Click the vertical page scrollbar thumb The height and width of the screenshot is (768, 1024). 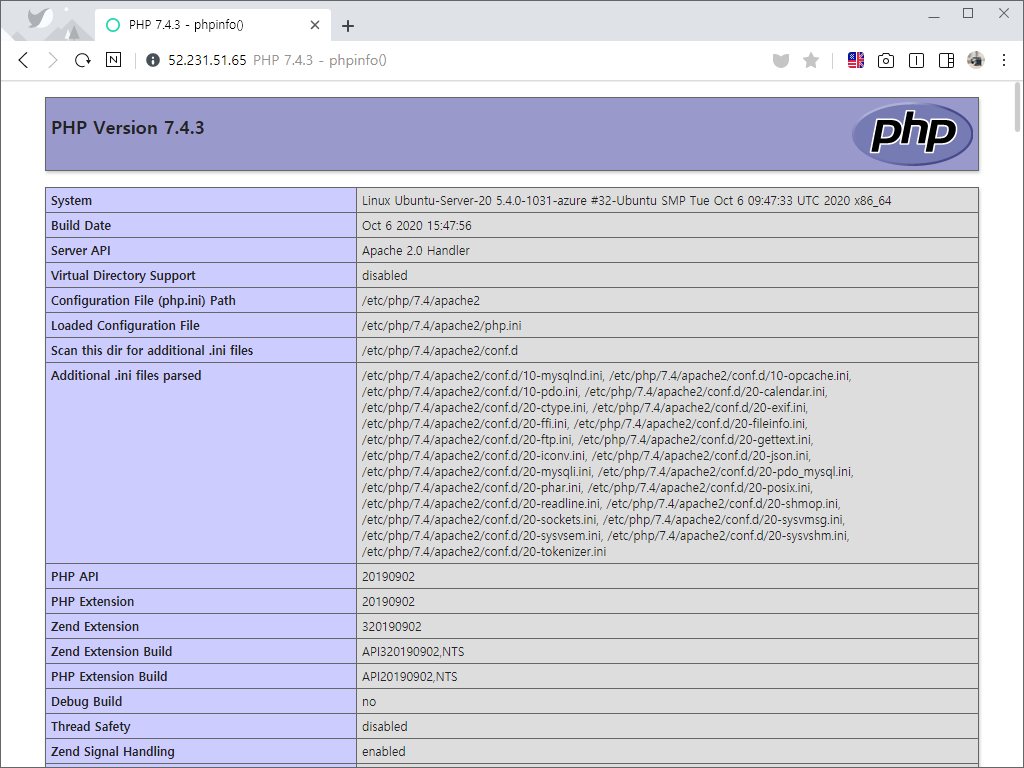tap(1017, 106)
